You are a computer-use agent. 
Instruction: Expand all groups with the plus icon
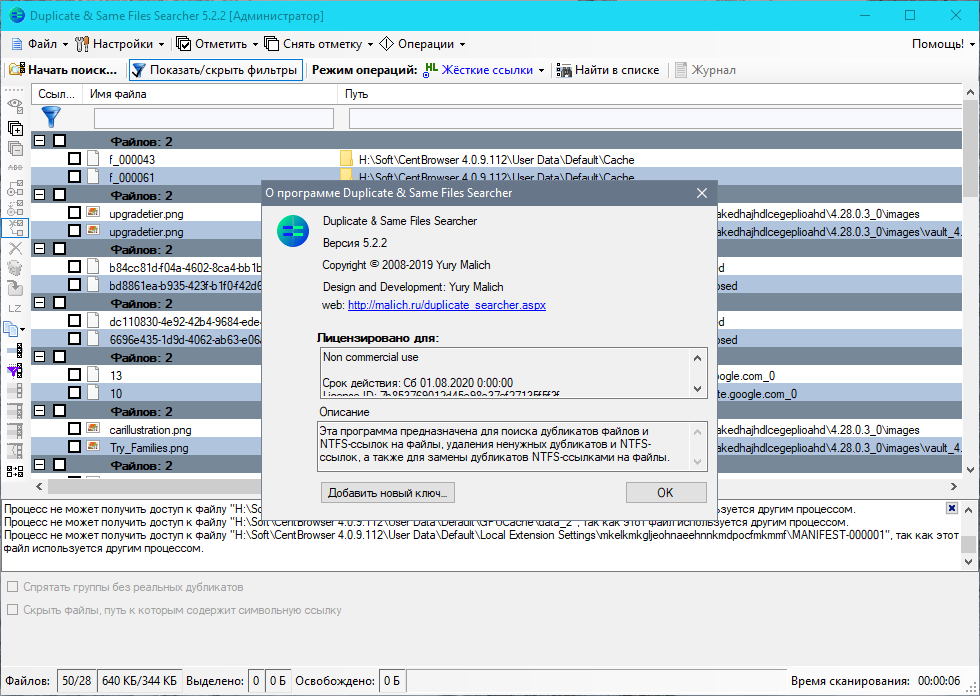[x=15, y=128]
